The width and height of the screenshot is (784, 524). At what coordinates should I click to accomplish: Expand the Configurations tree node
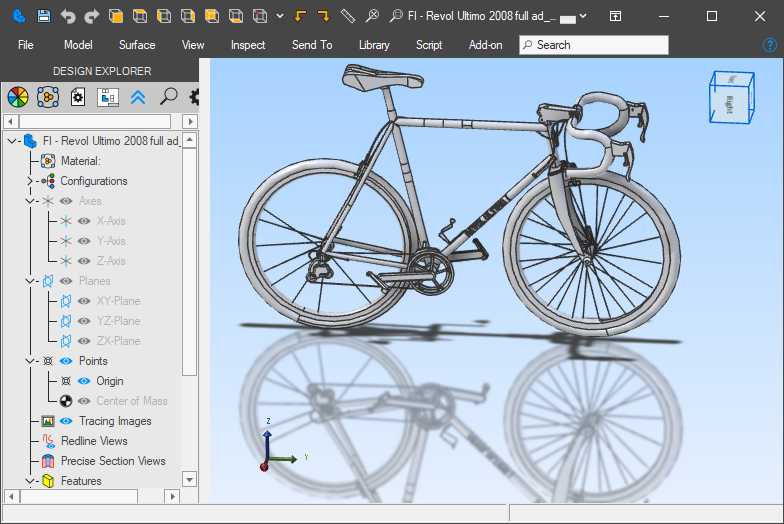29,181
